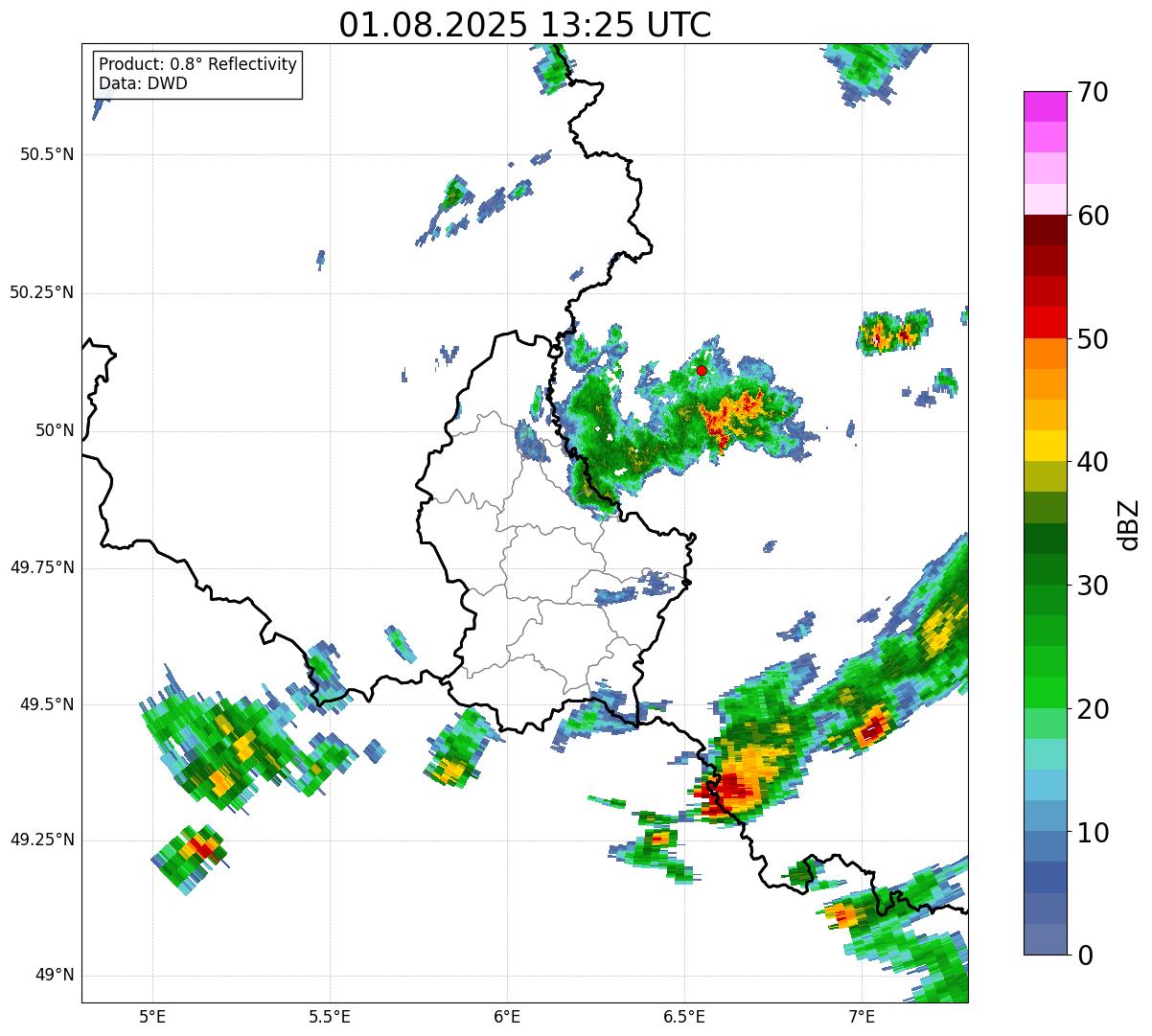Image resolution: width=1152 pixels, height=1036 pixels.
Task: Pick the magenta top colorbar swatch
Action: point(1045,106)
